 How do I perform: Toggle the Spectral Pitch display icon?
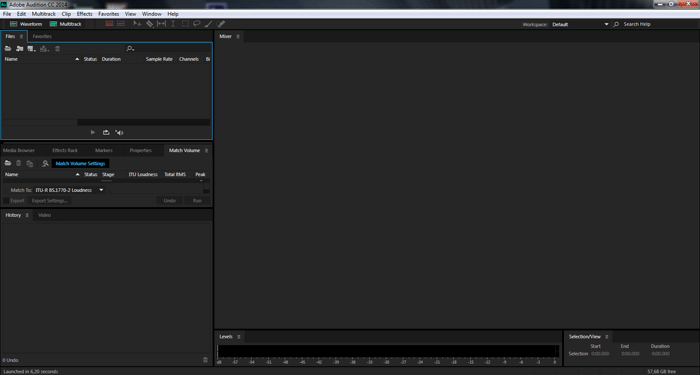tap(121, 24)
